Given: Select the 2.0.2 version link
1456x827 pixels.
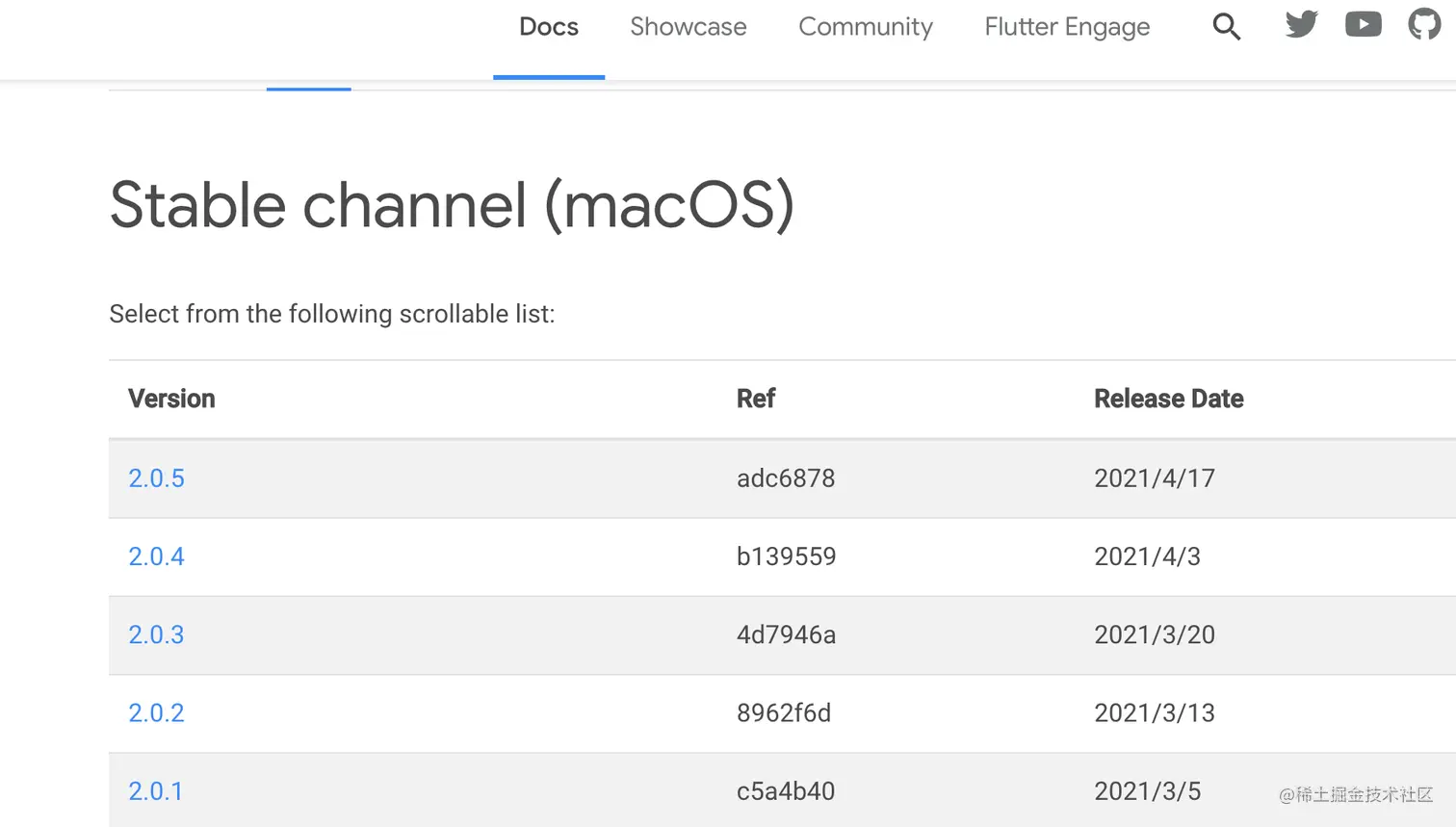Looking at the screenshot, I should tap(156, 713).
